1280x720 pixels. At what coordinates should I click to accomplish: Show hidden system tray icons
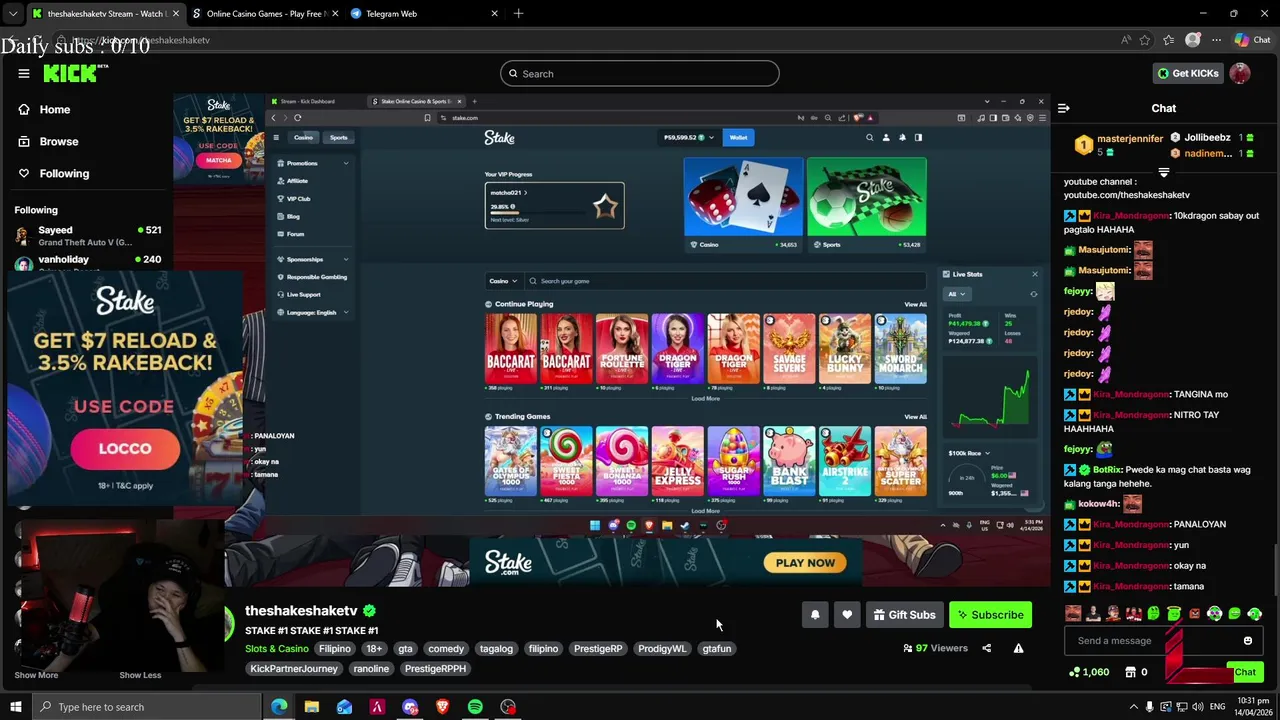(x=1133, y=707)
